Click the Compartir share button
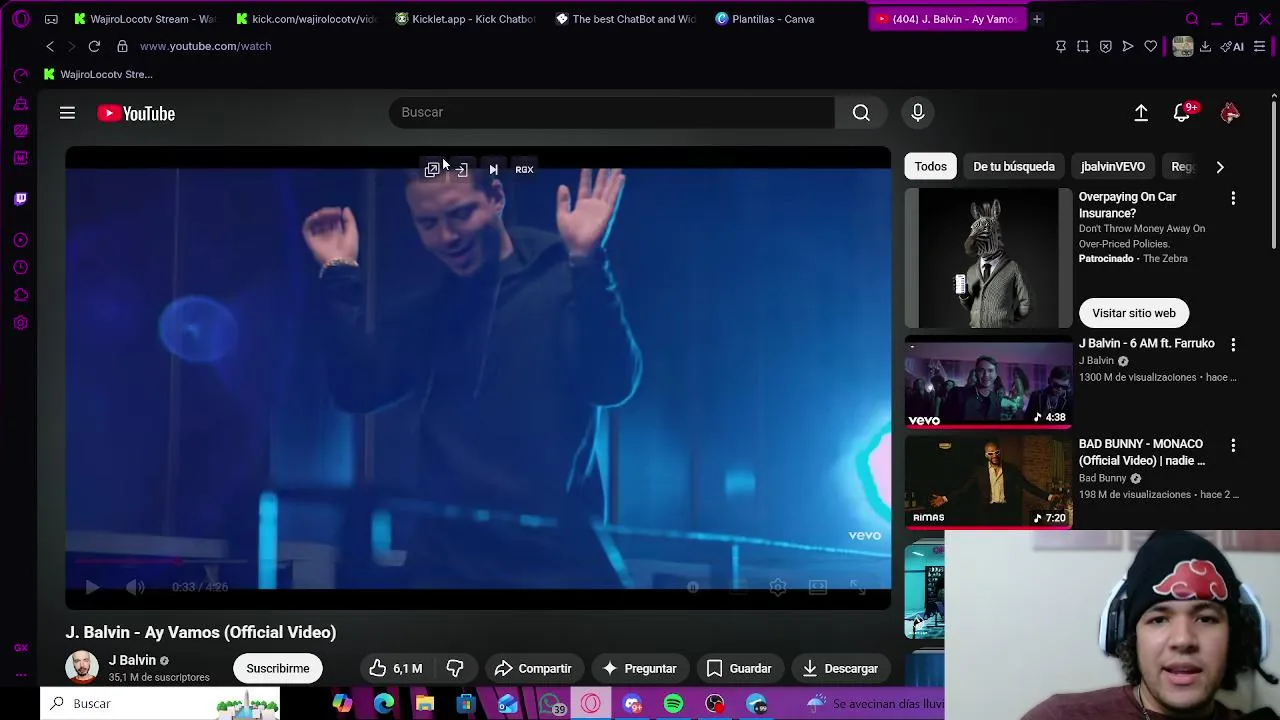 [533, 668]
